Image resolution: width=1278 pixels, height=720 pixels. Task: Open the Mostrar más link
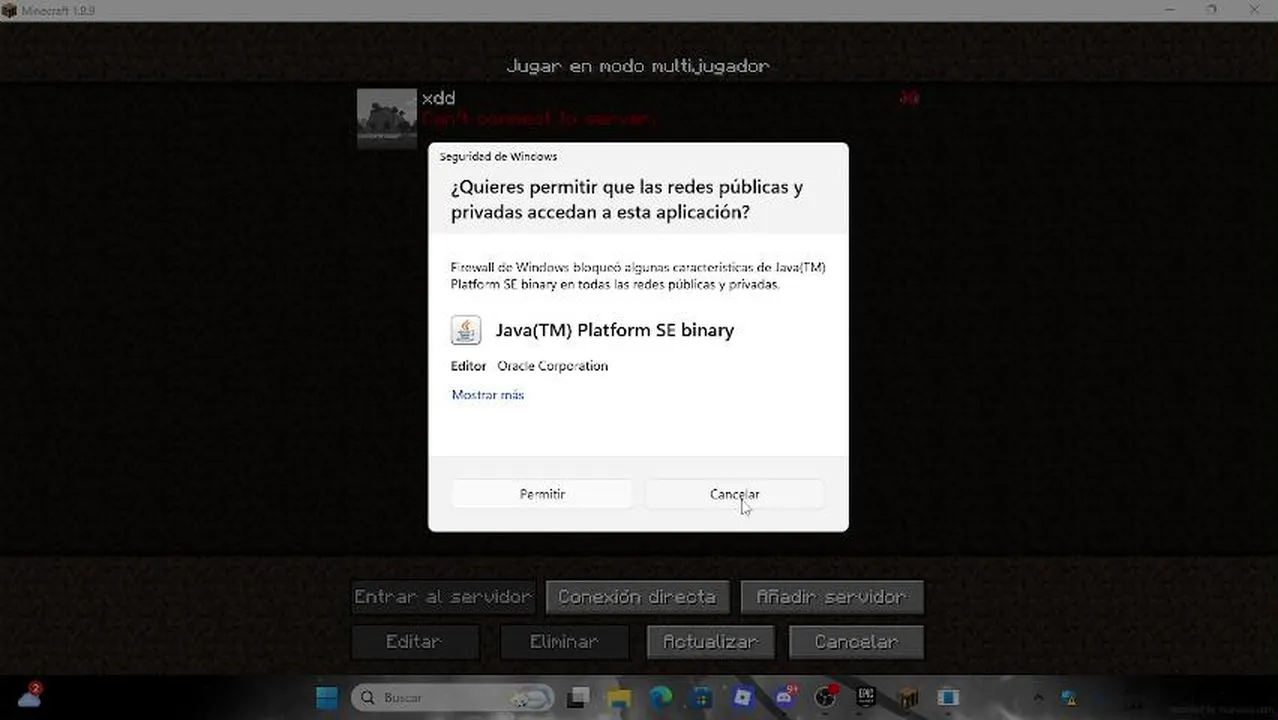tap(488, 395)
